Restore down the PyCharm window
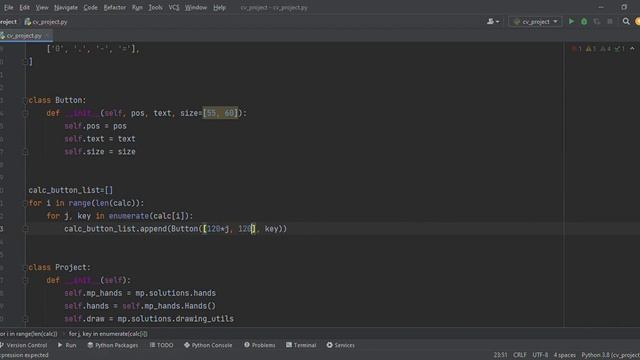640x360 pixels. [x=624, y=7]
